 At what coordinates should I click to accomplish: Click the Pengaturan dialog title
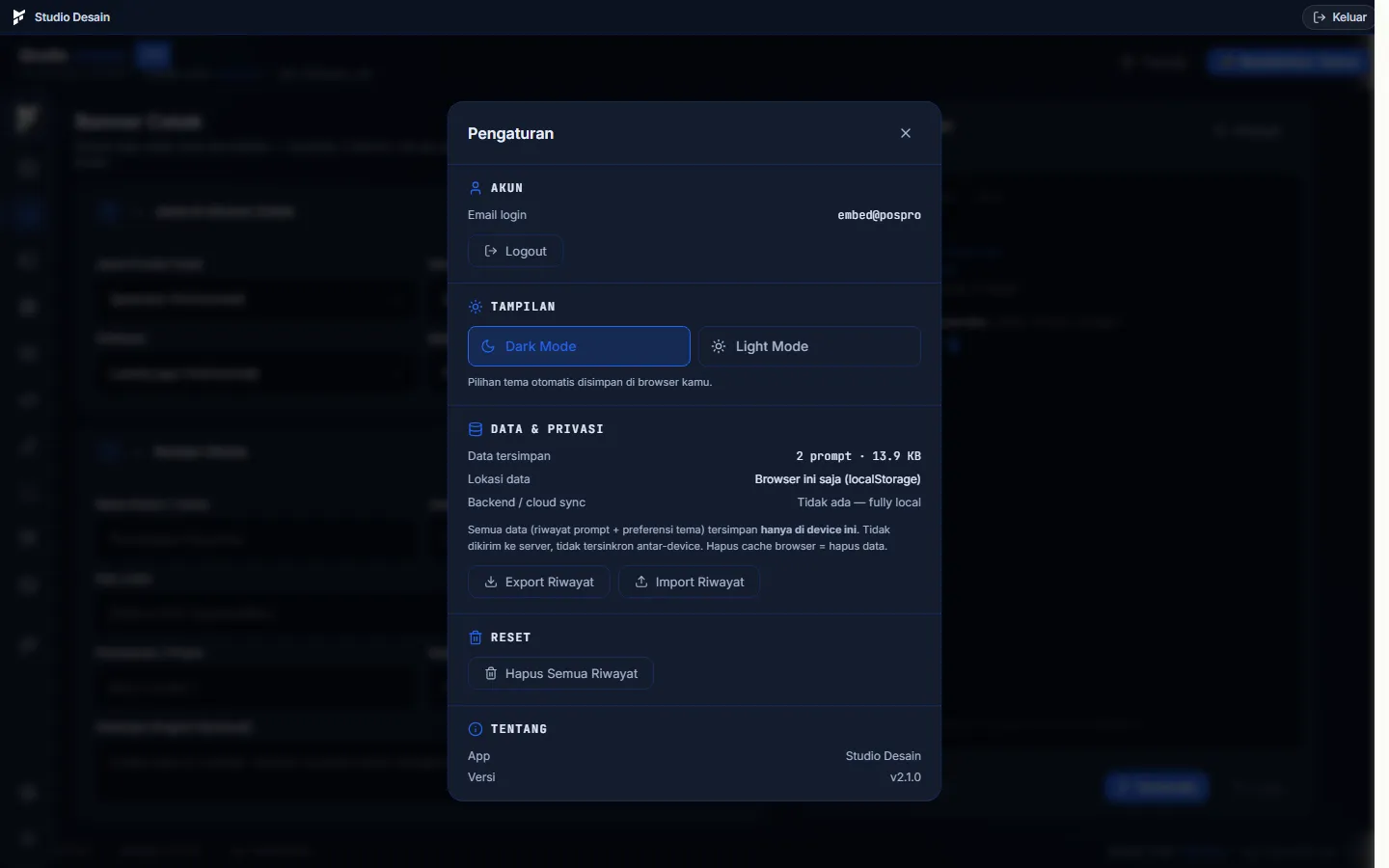pyautogui.click(x=510, y=133)
